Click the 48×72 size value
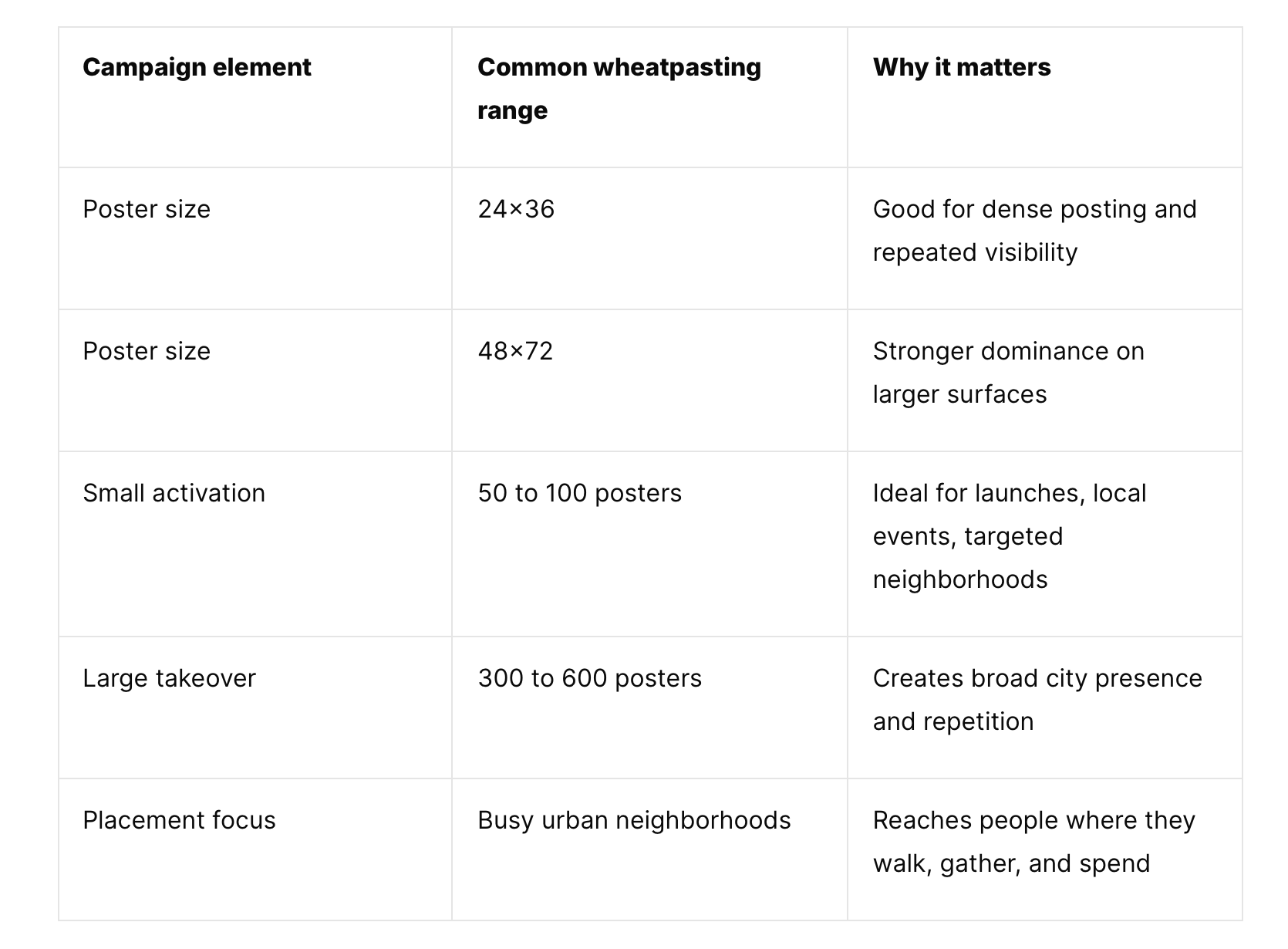Screen dimensions: 1288x949 515,351
